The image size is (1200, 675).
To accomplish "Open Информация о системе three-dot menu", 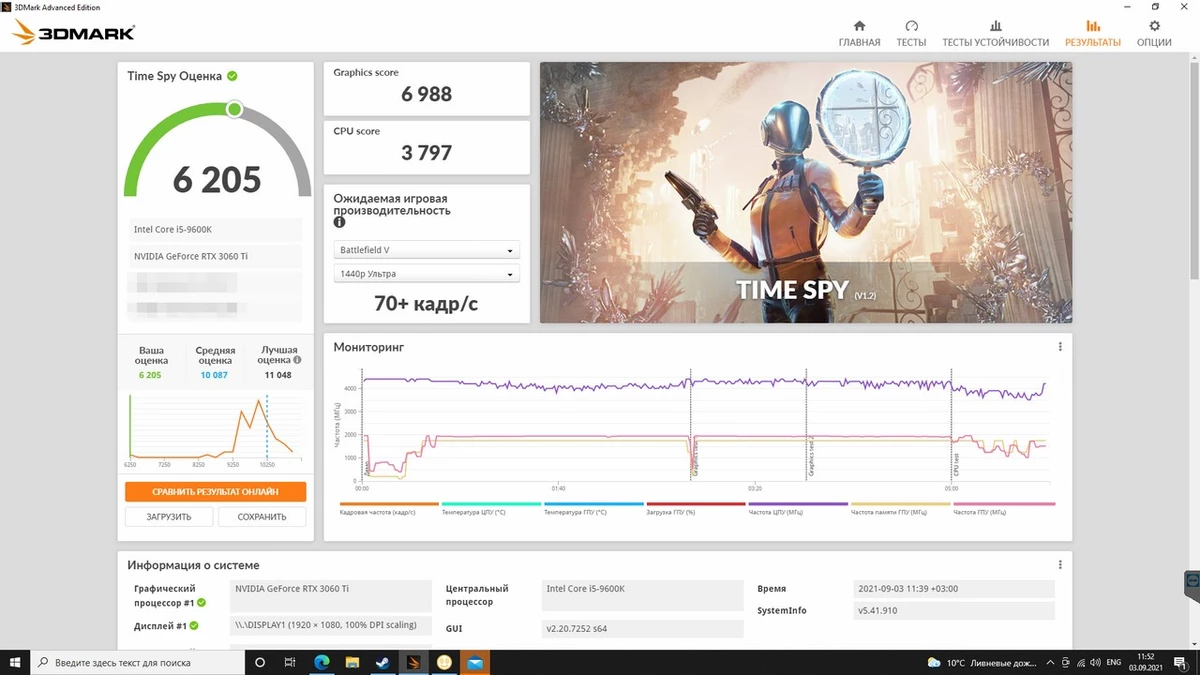I will point(1060,565).
